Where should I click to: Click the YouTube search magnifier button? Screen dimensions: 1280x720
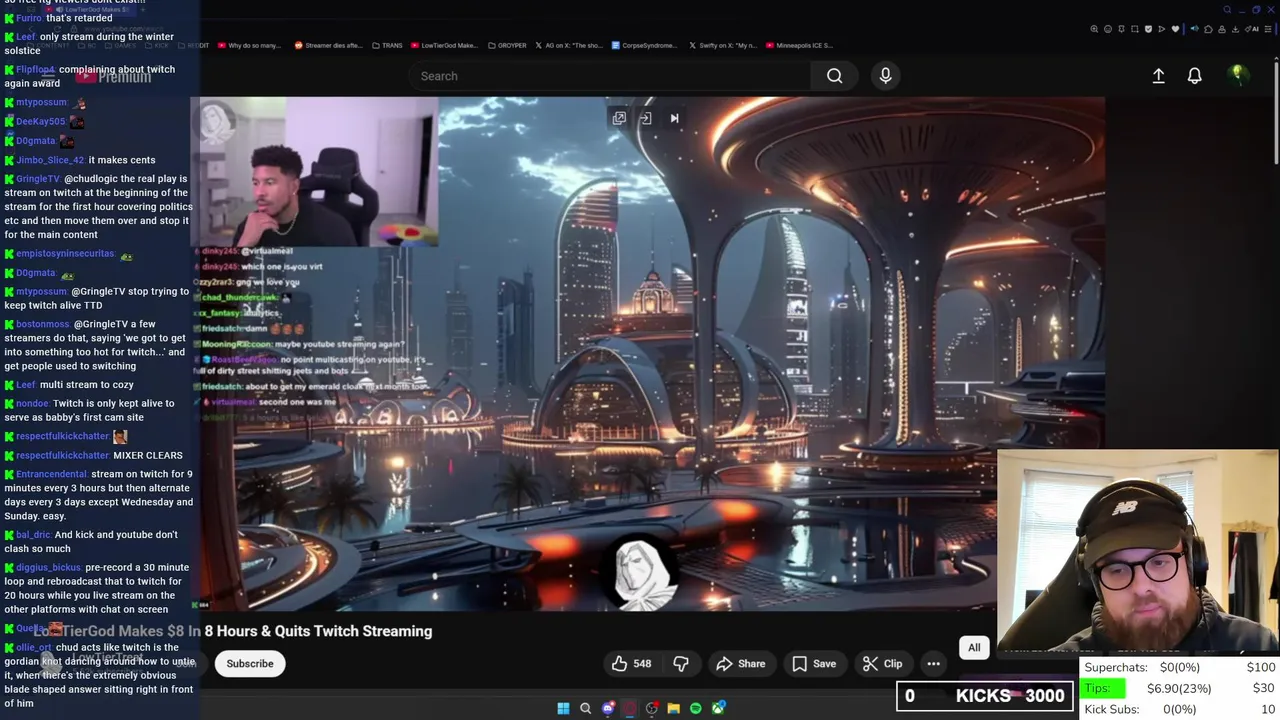click(x=834, y=76)
